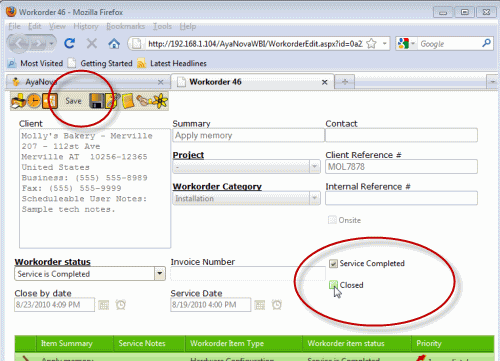Click the browser Back arrow button
500x361 pixels.
pos(18,44)
